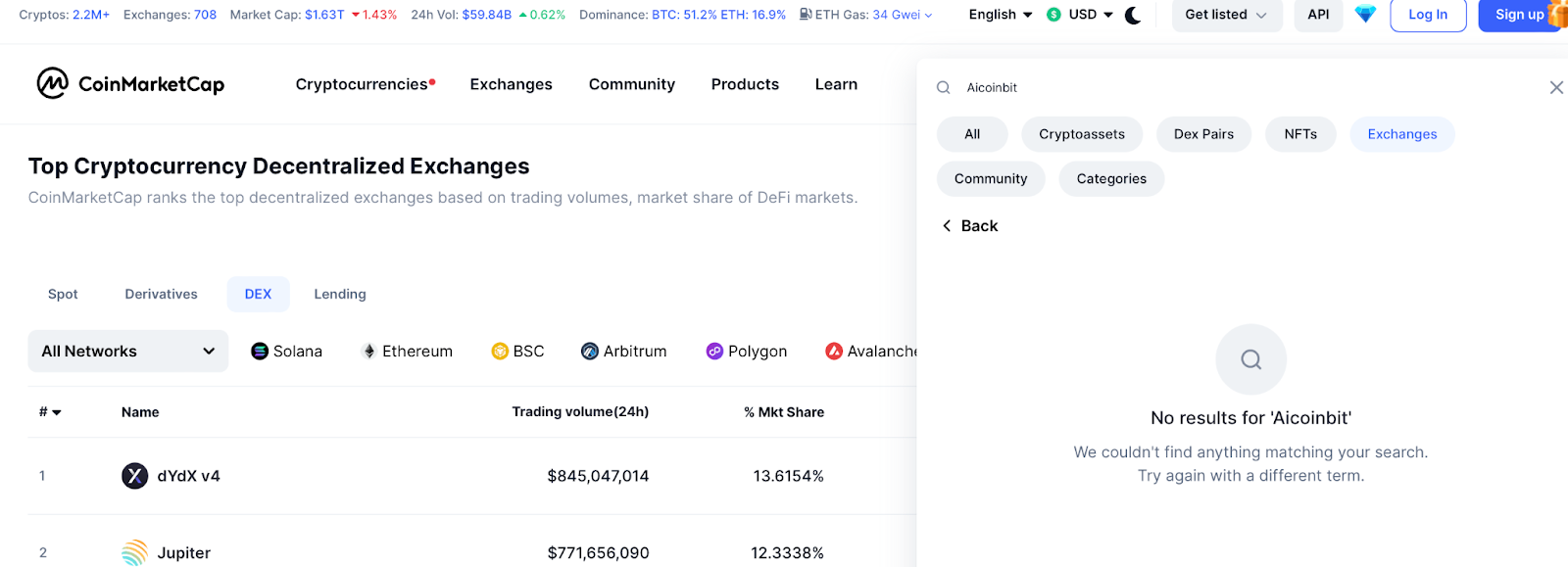Viewport: 1568px width, 567px height.
Task: Switch to the Derivatives tab
Action: point(161,294)
